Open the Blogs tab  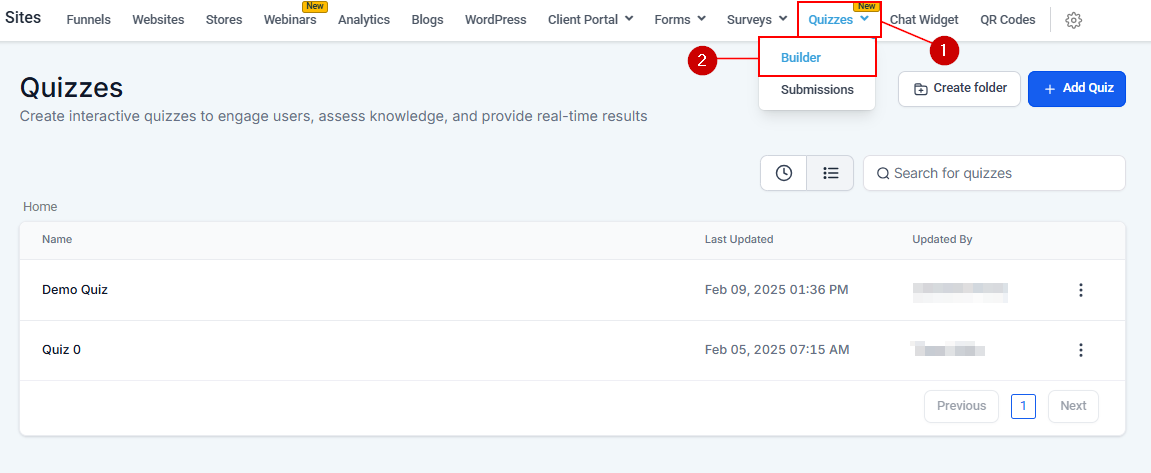click(x=427, y=20)
